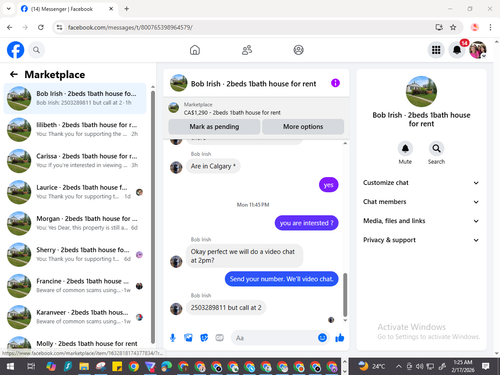Open Chrome three-dot menu
500x375 pixels.
pyautogui.click(x=490, y=27)
